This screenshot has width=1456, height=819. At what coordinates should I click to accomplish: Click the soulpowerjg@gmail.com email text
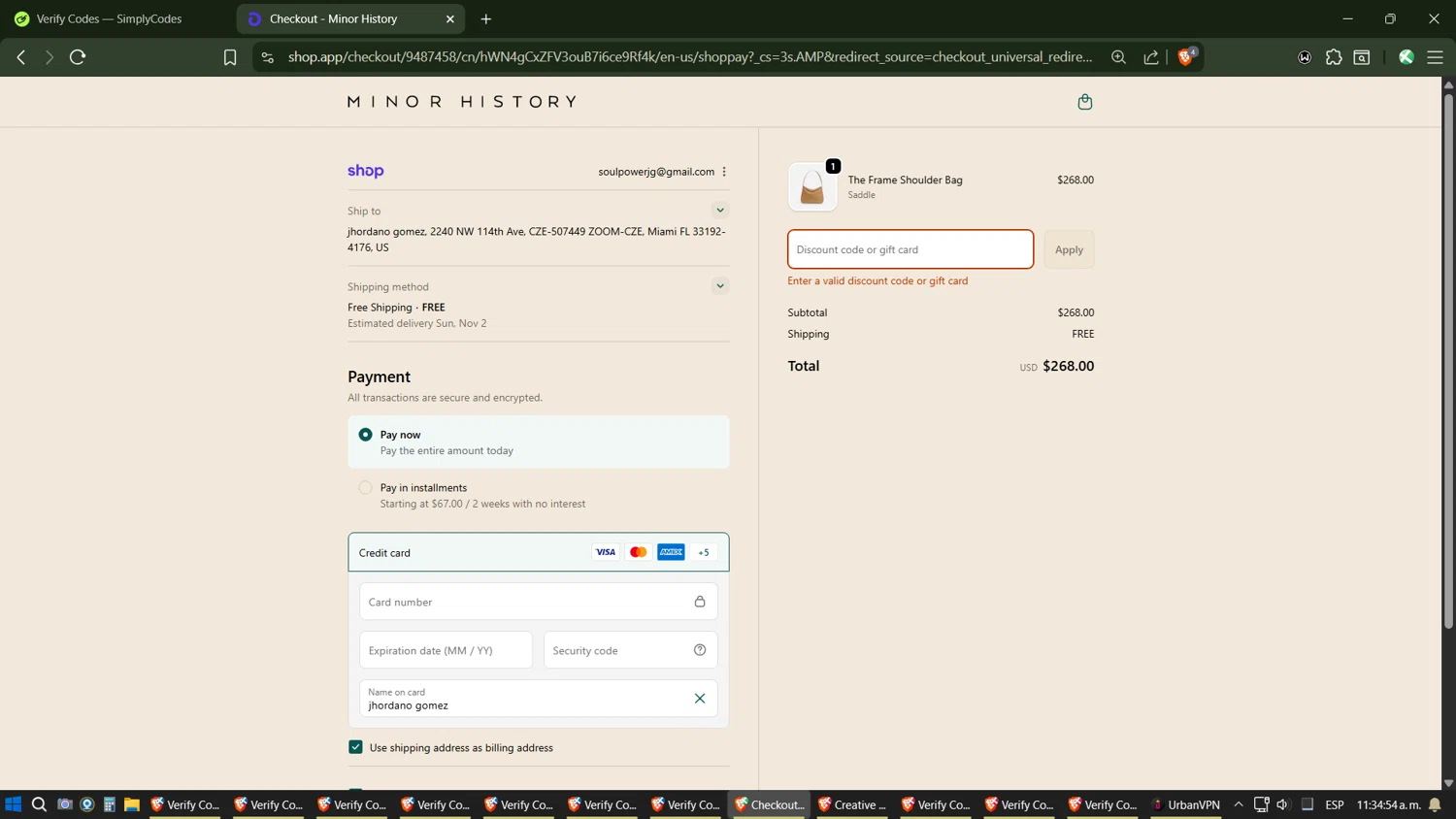[656, 172]
